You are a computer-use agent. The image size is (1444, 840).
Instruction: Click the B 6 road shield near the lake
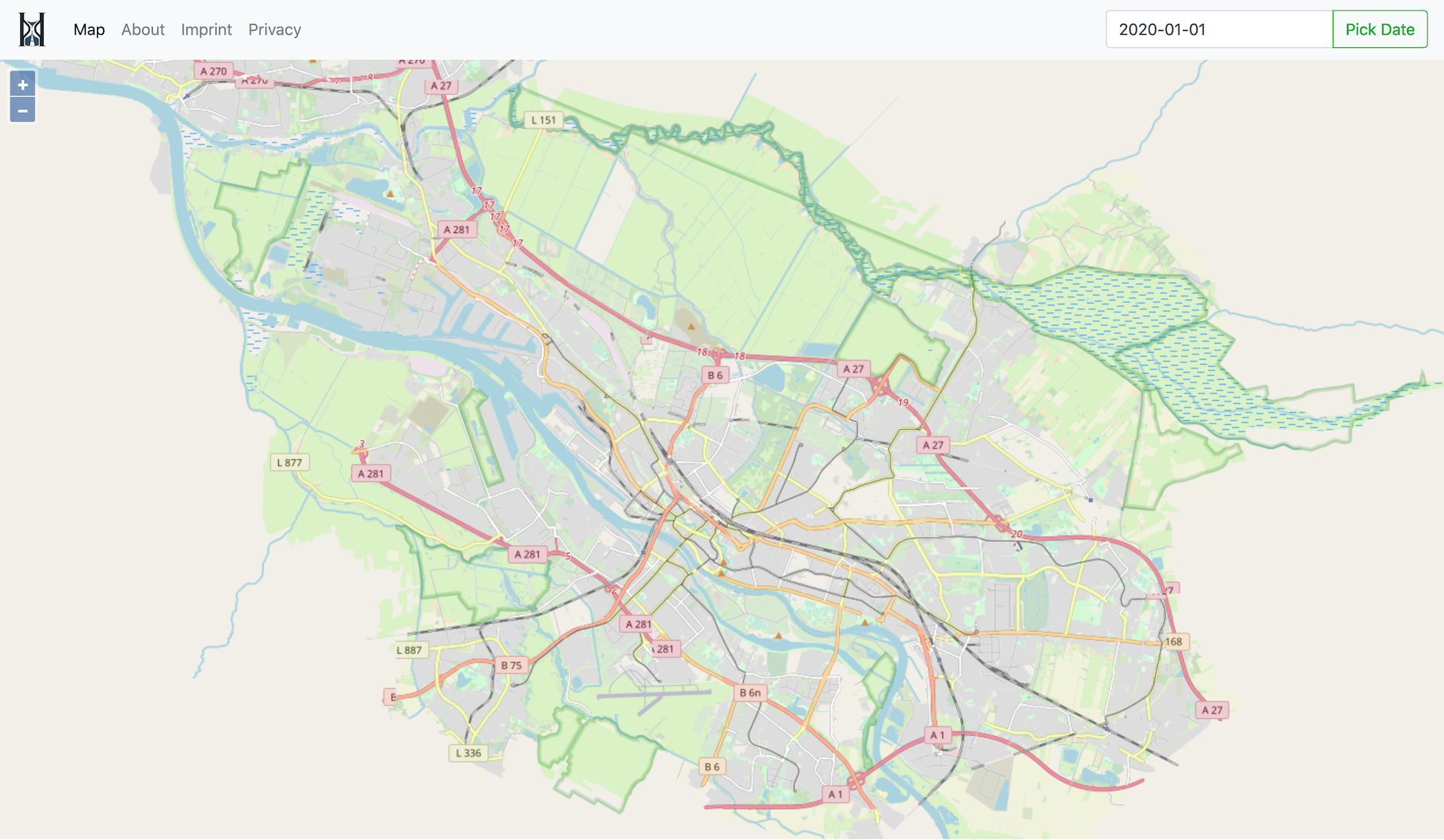714,375
